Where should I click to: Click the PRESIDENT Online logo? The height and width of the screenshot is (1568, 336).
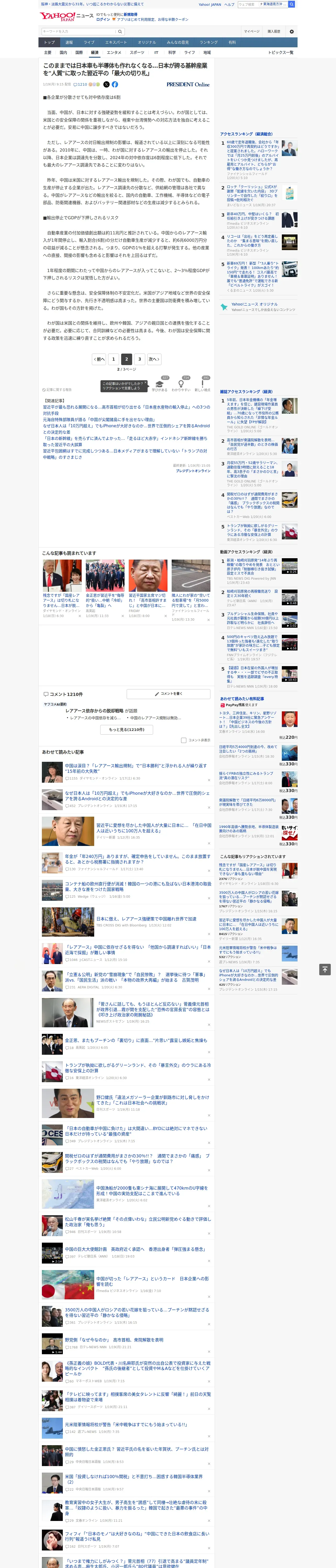tap(188, 85)
